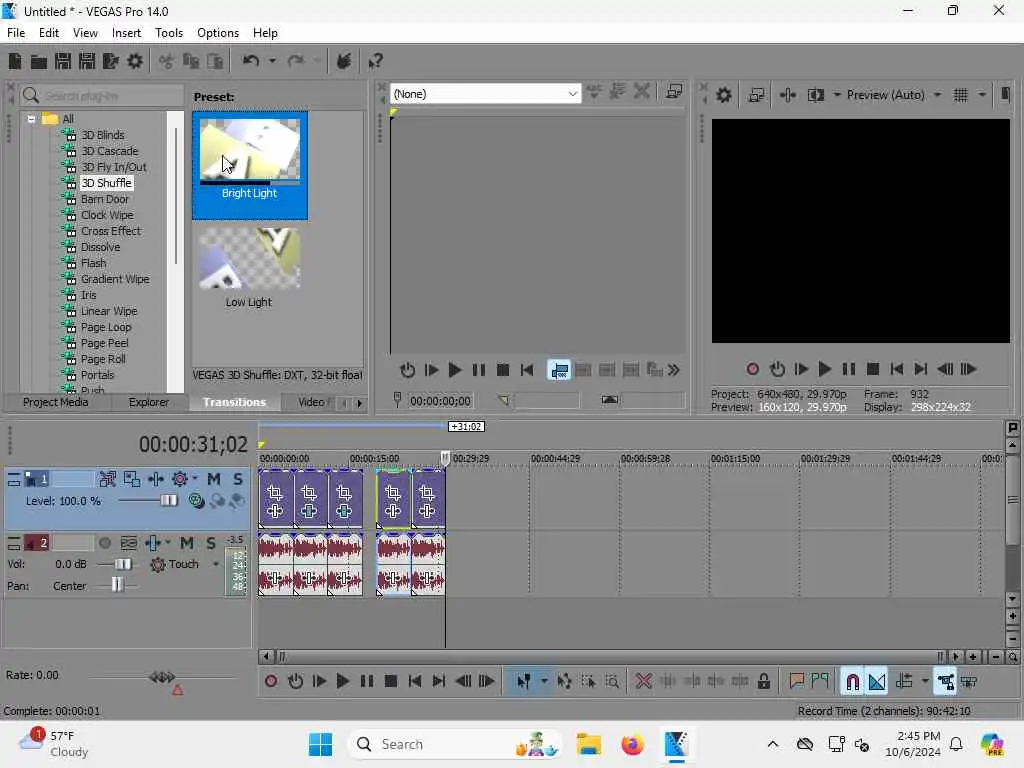Click the Delete red X in timeline toolbar
The height and width of the screenshot is (768, 1024).
click(643, 682)
